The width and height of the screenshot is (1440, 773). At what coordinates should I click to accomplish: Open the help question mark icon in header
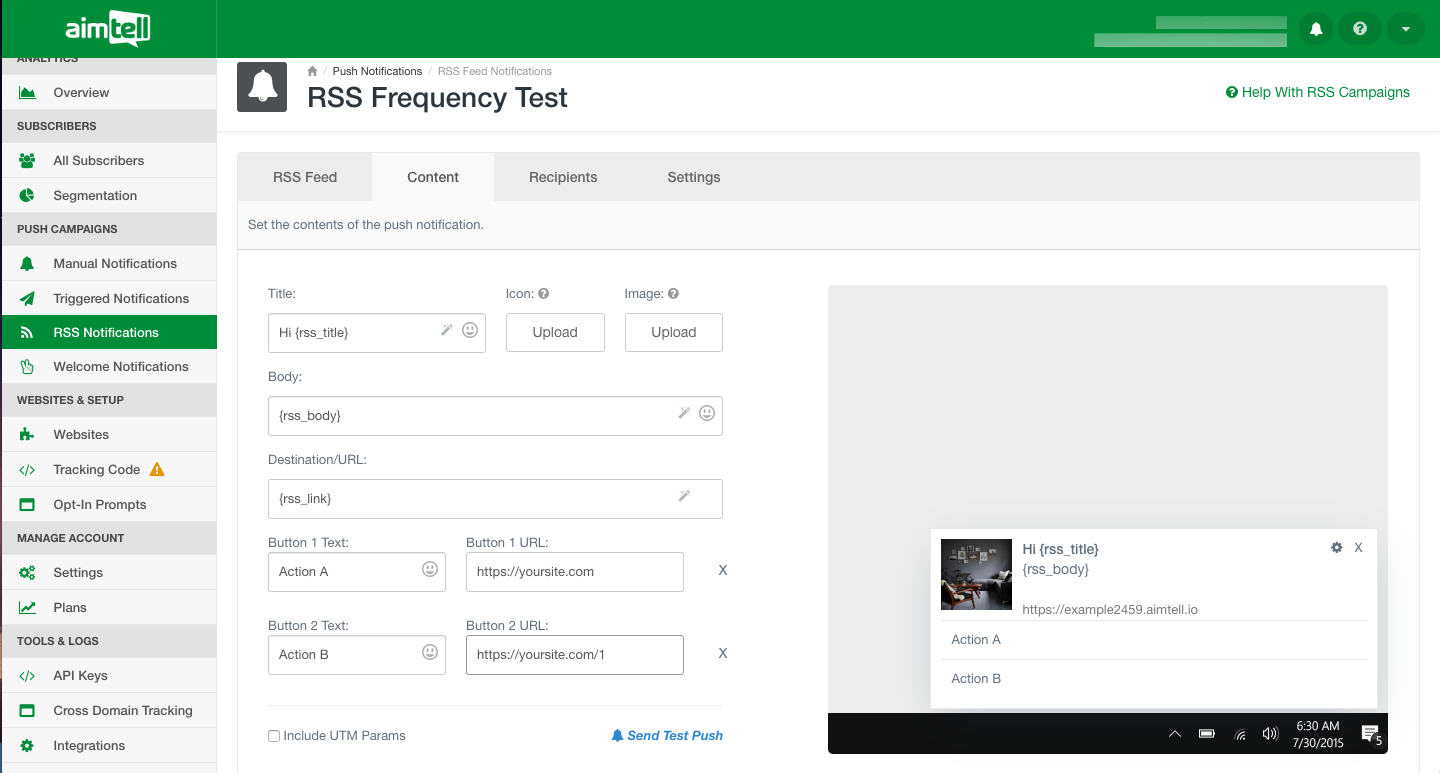click(1360, 29)
